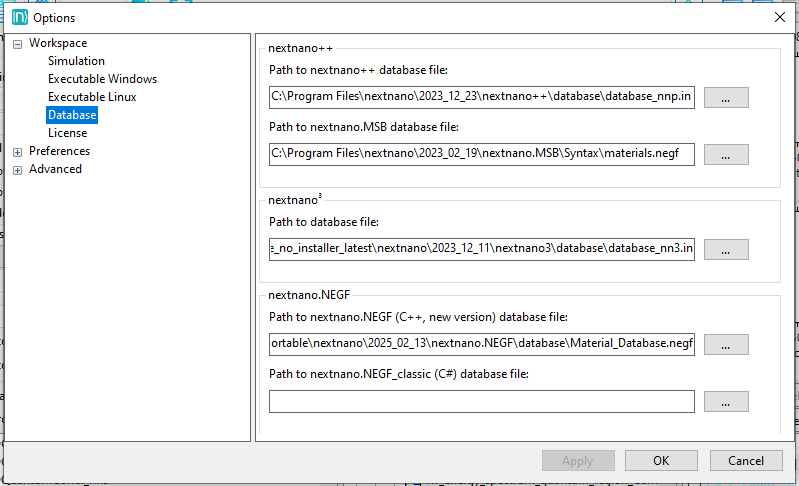This screenshot has height=486, width=799.
Task: Focus the nextnano³ database path field
Action: 481,250
